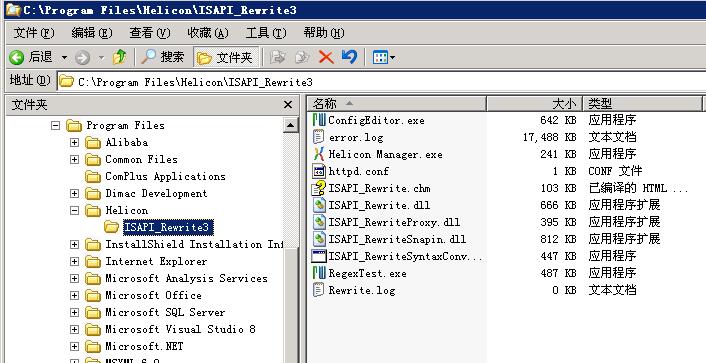The width and height of the screenshot is (706, 363).
Task: Sort files by the 名称 column header
Action: 397,104
